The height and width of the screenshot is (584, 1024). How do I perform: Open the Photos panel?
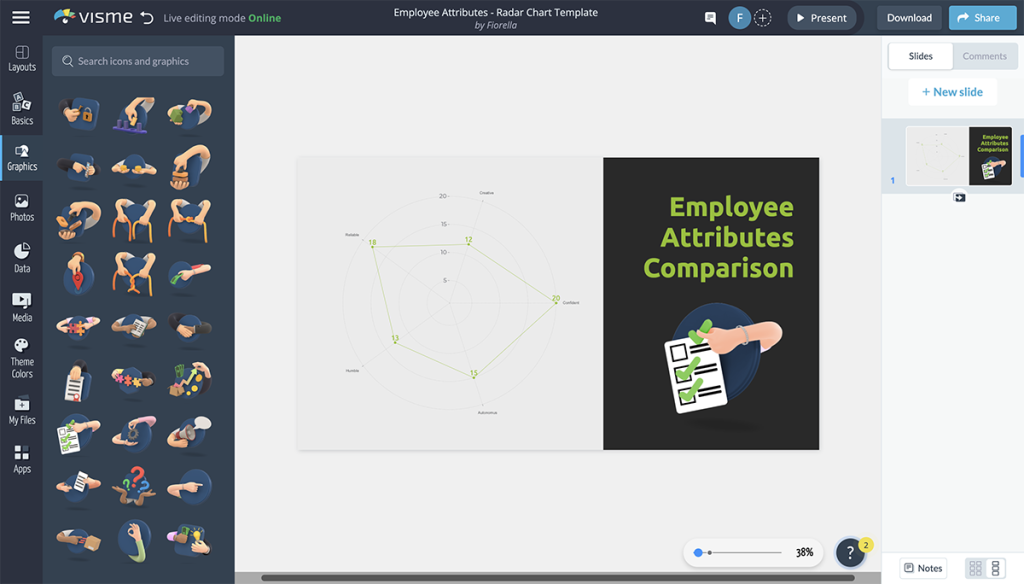[21, 210]
